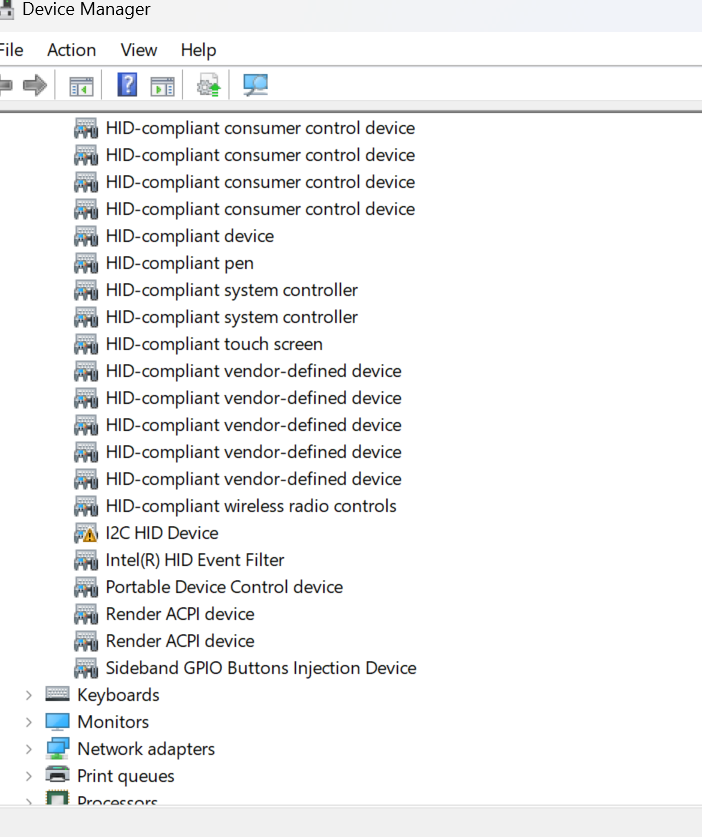
Task: Click the Device Manager window title icon
Action: point(9,10)
